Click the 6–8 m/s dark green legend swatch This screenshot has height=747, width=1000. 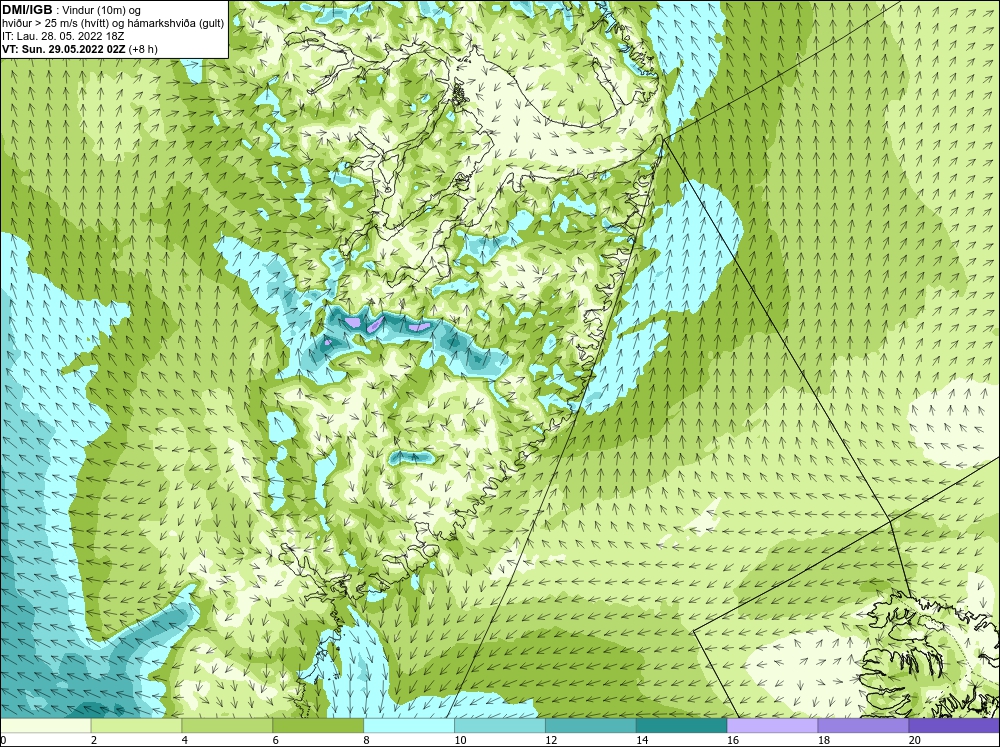(x=318, y=726)
